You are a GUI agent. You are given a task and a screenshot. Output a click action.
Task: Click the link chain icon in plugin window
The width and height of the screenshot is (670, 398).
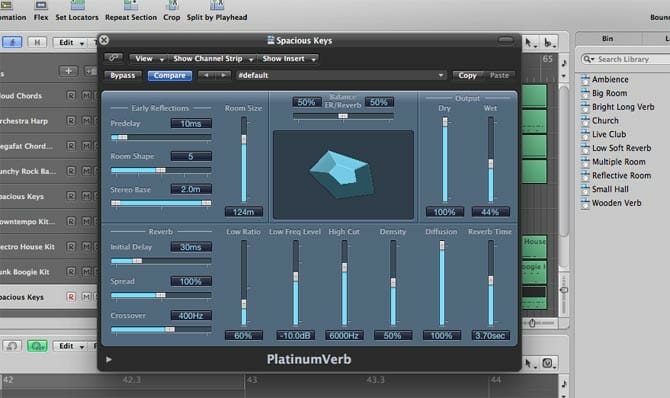pyautogui.click(x=114, y=58)
